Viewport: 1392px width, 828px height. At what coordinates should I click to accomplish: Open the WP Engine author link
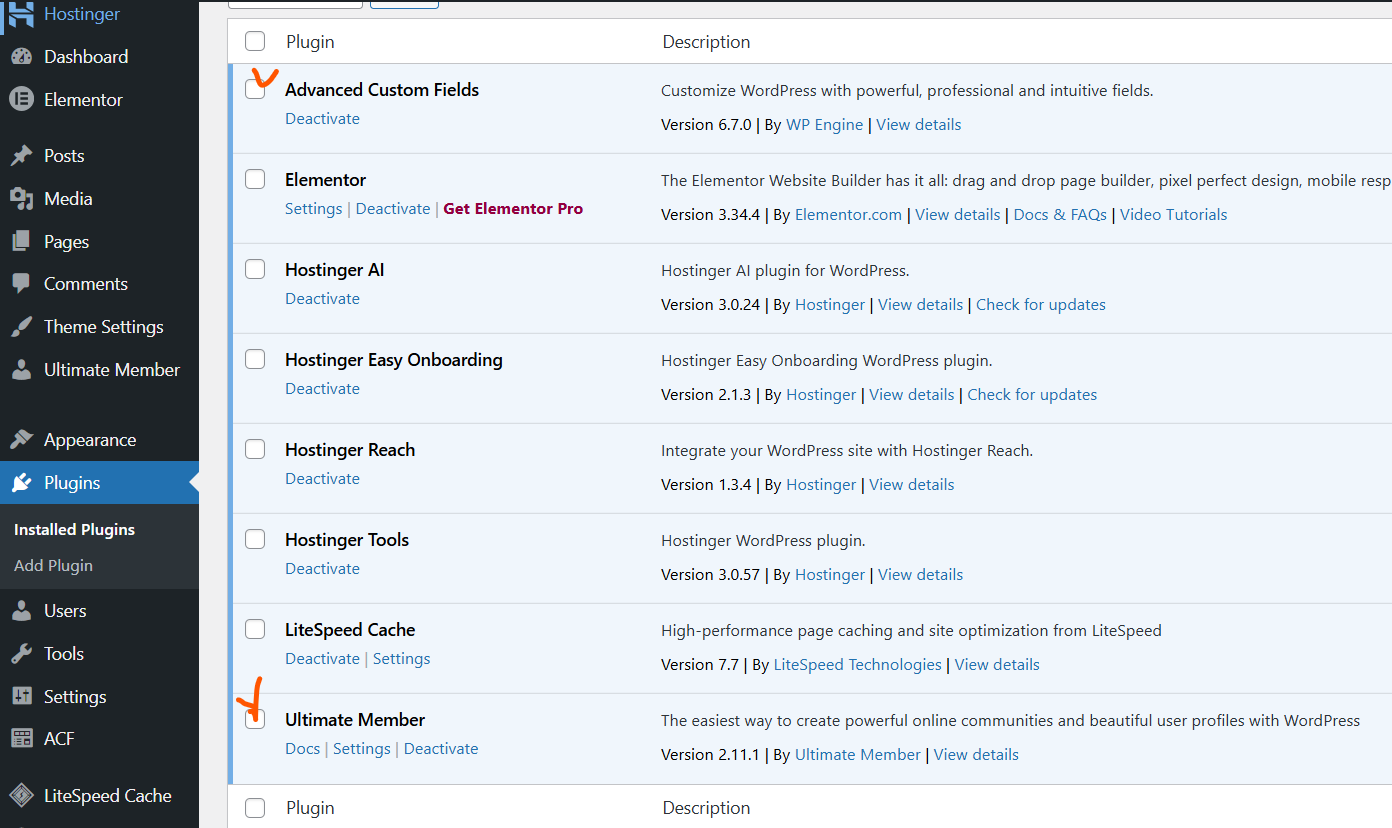tap(824, 125)
